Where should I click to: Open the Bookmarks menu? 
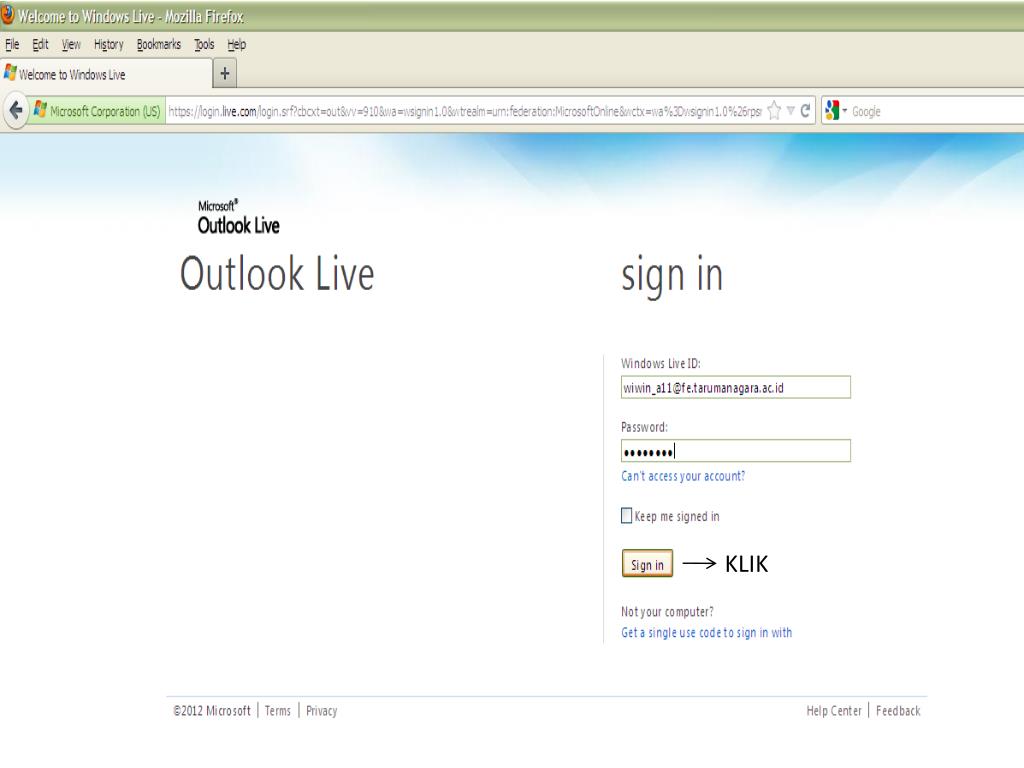(159, 44)
